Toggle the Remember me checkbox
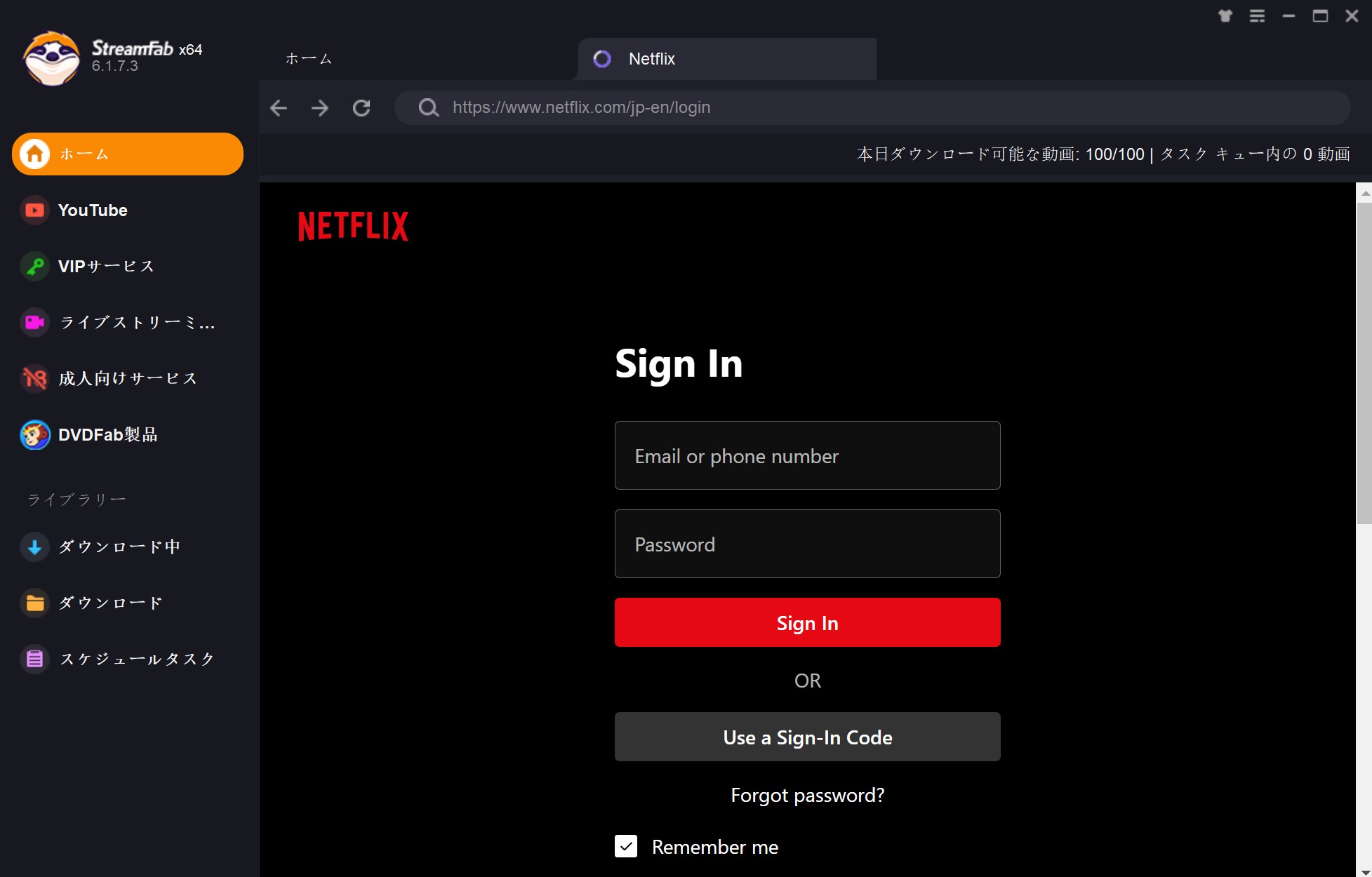 click(x=626, y=846)
